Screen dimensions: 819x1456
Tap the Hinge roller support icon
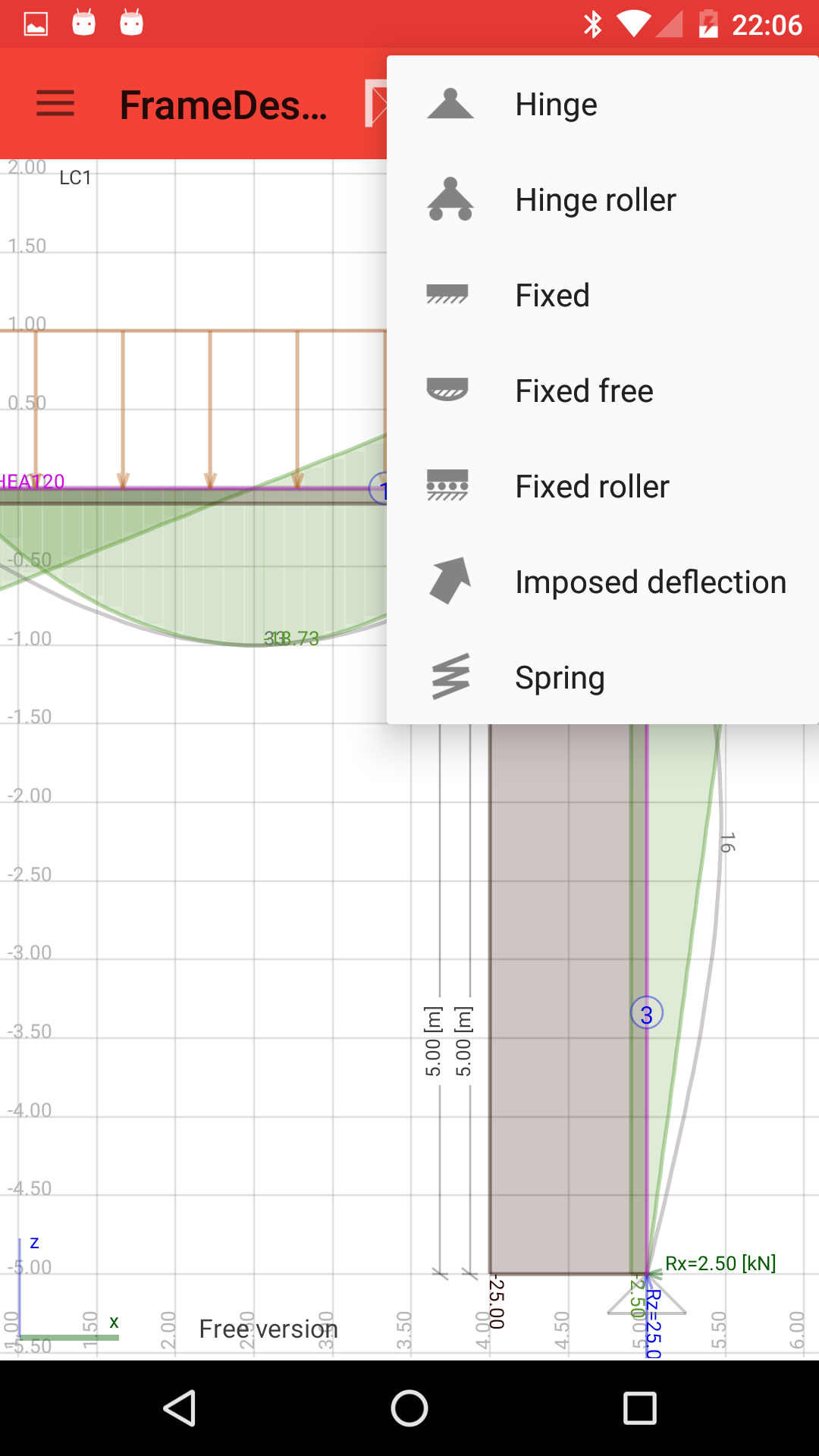450,199
